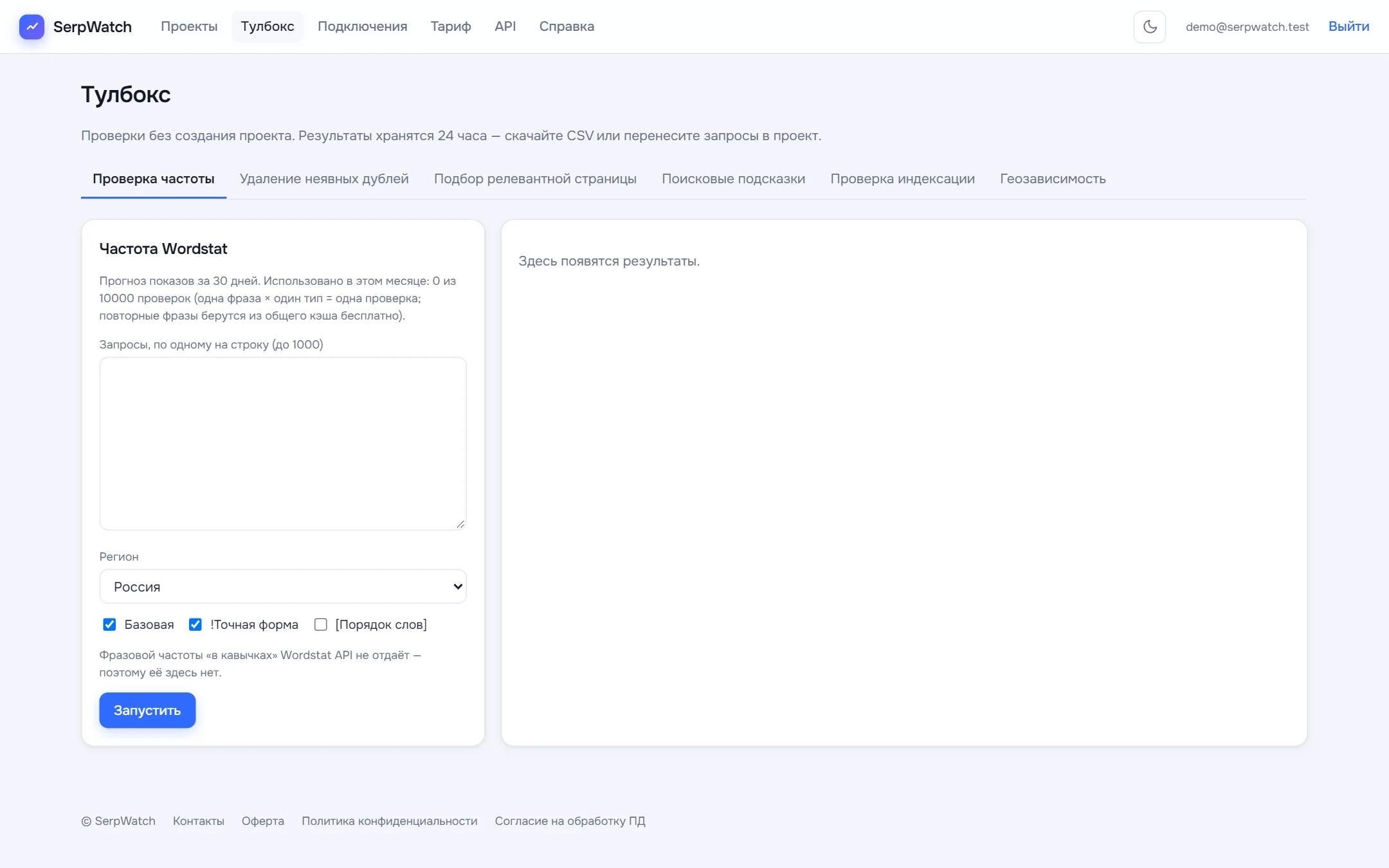
Task: Switch to the Удаление неявных дублей tab
Action: click(x=324, y=179)
